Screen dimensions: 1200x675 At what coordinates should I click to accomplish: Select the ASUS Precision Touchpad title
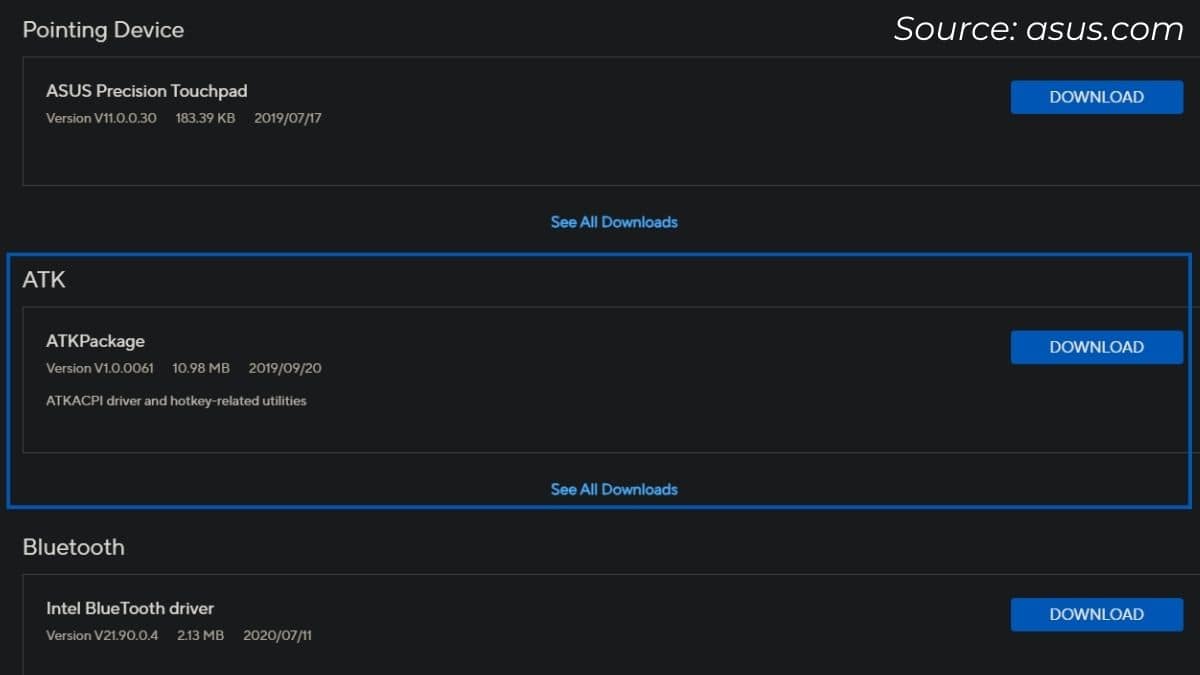(x=146, y=91)
